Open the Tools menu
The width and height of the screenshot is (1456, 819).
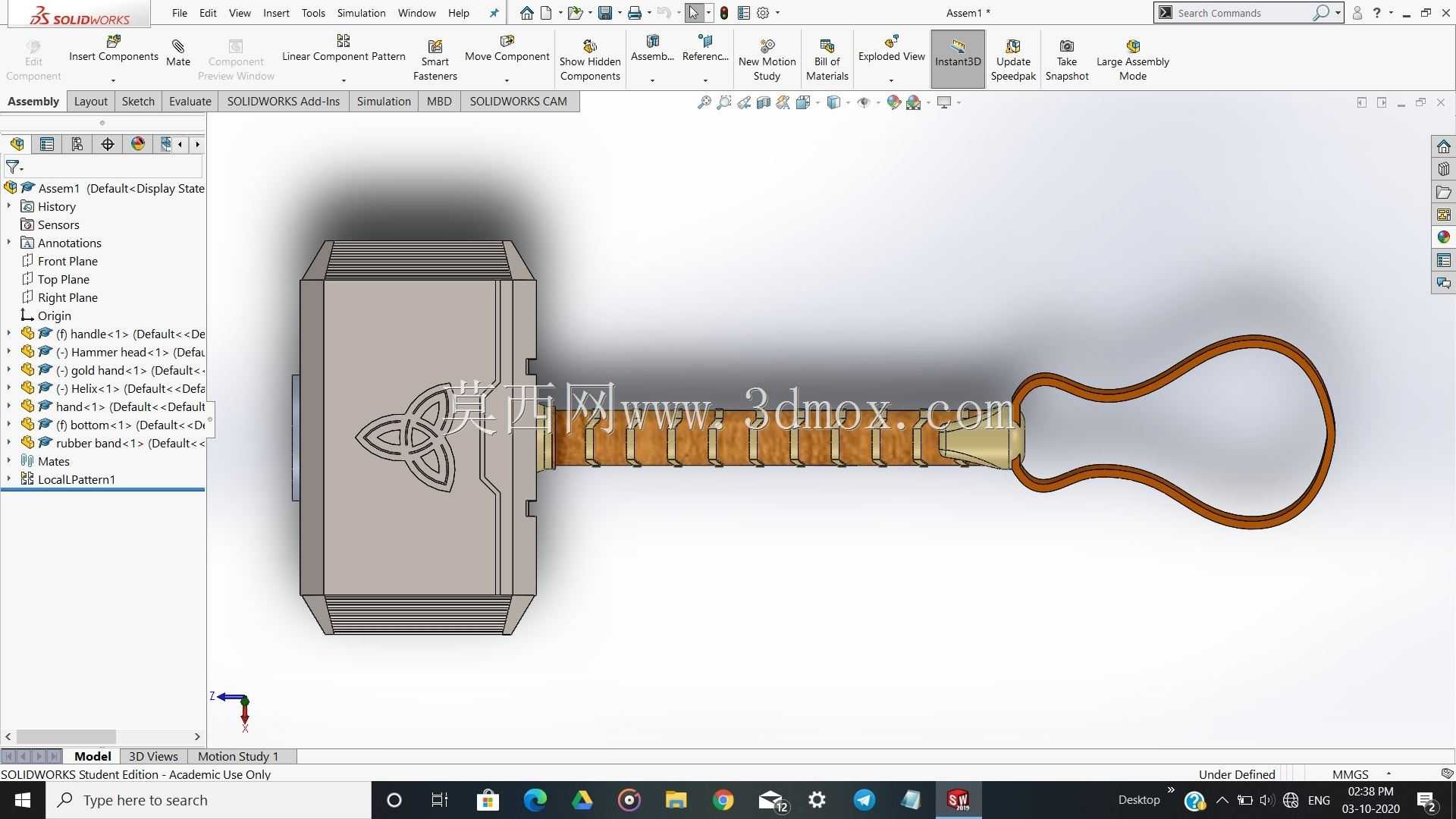(x=313, y=13)
